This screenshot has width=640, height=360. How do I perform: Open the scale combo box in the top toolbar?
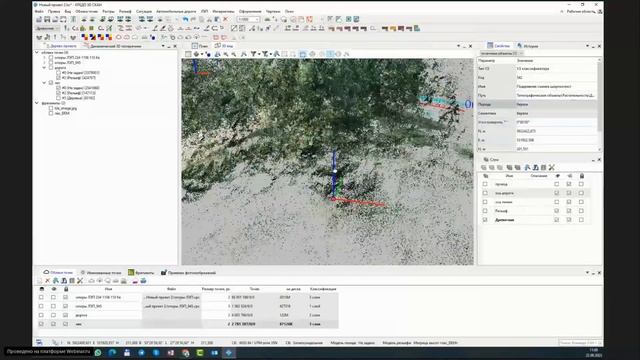click(248, 19)
